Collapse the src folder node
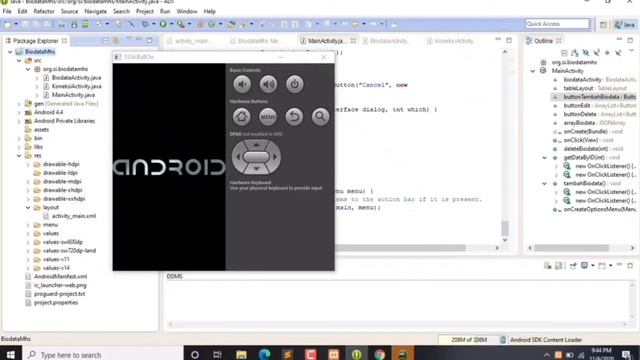The width and height of the screenshot is (640, 360). [x=19, y=60]
